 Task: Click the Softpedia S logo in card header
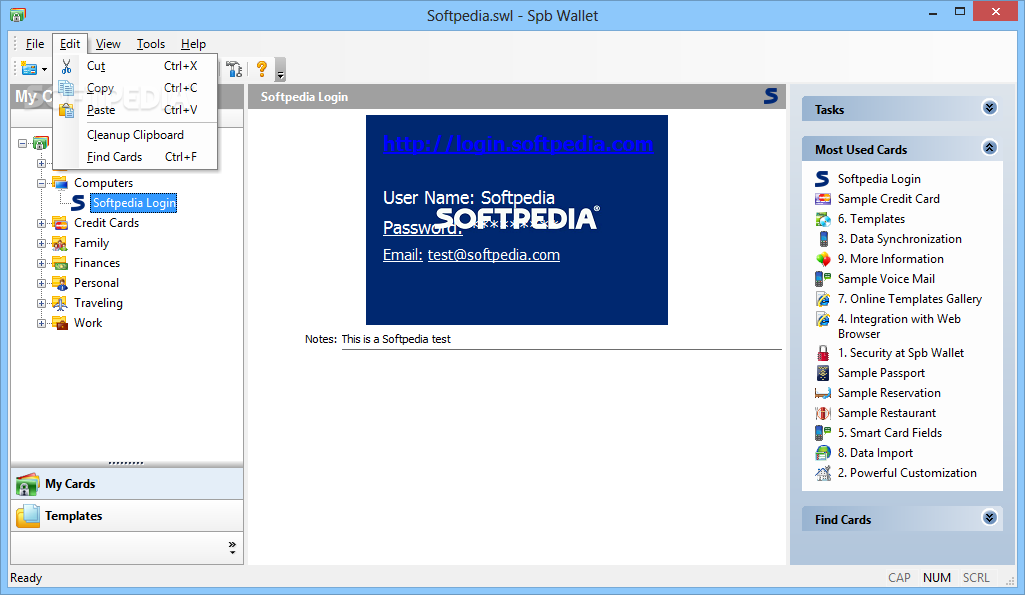point(771,96)
